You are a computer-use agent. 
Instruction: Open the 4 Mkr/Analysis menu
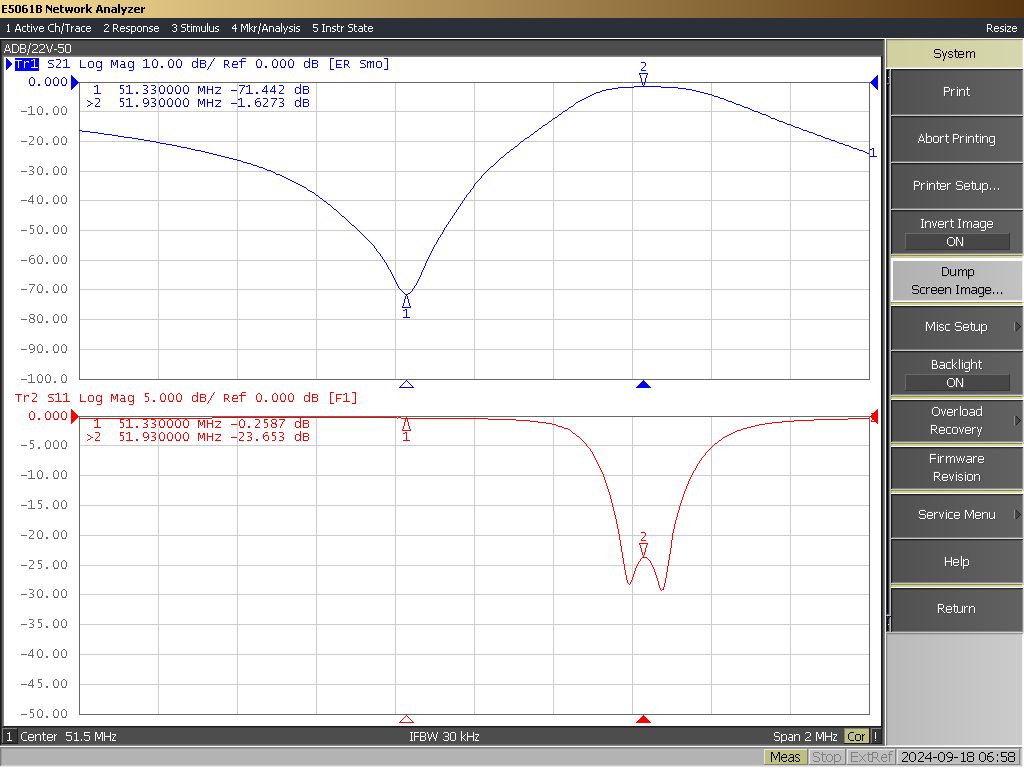[x=266, y=28]
